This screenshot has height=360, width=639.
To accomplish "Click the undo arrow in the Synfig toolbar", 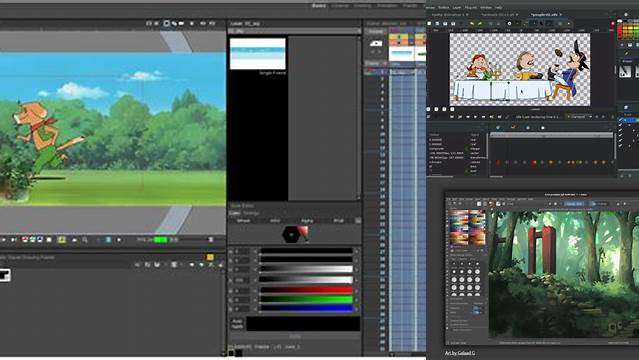I will pyautogui.click(x=472, y=24).
